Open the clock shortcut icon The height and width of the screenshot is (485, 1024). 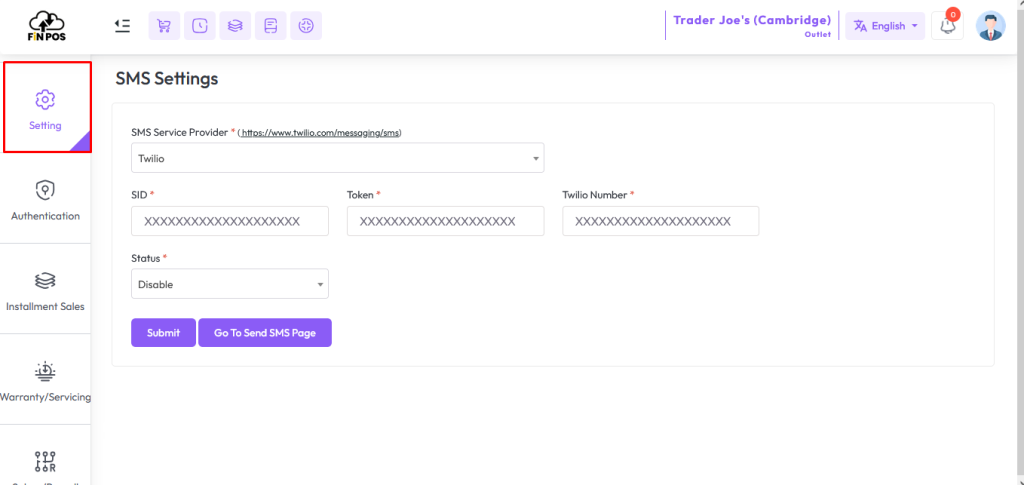200,26
